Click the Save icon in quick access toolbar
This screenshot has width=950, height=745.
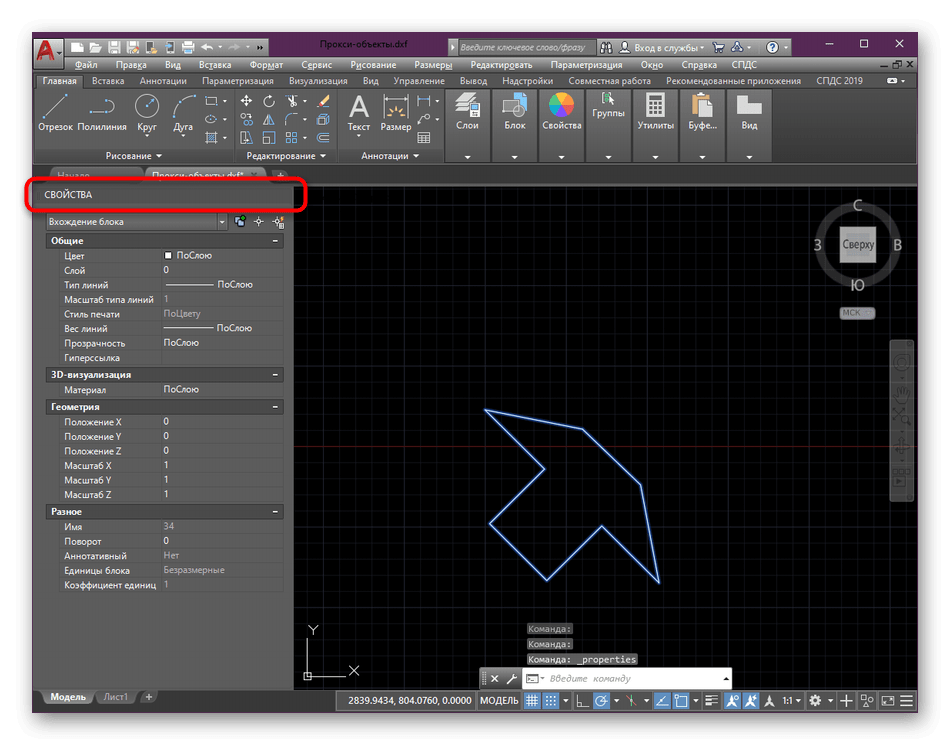click(x=115, y=47)
